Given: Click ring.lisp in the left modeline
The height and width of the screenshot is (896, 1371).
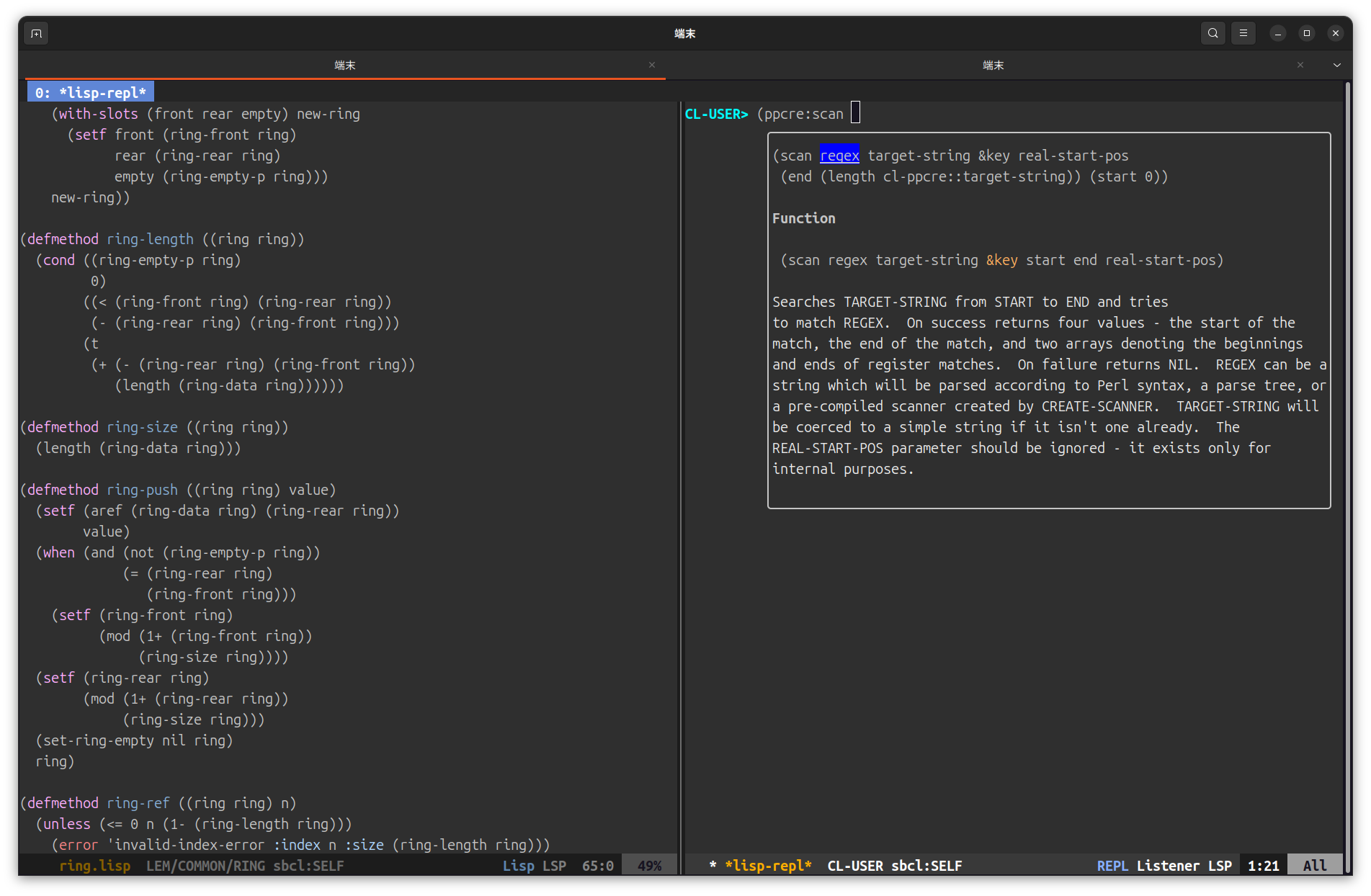Looking at the screenshot, I should click(94, 866).
